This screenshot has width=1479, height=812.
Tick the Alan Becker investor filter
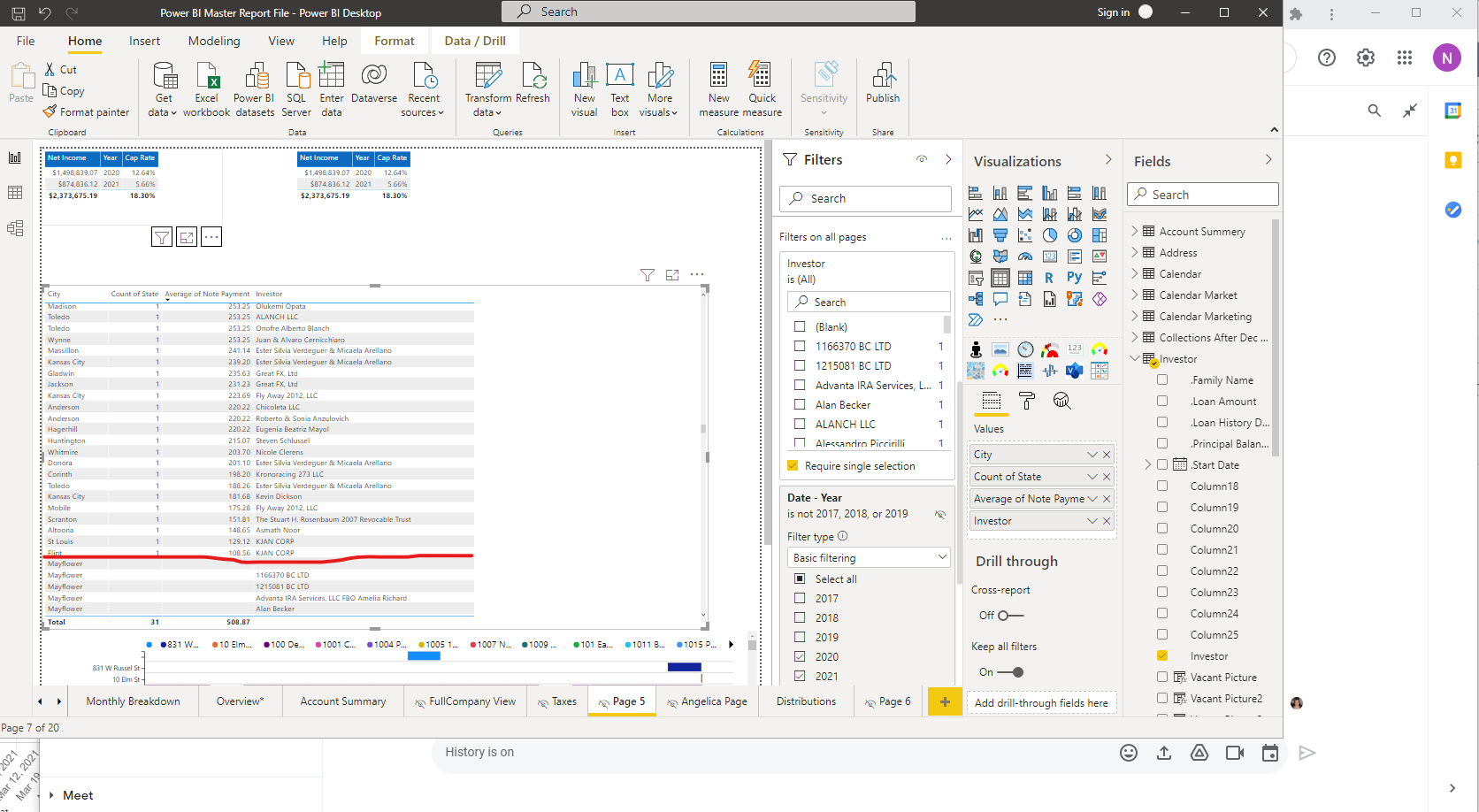(x=800, y=404)
